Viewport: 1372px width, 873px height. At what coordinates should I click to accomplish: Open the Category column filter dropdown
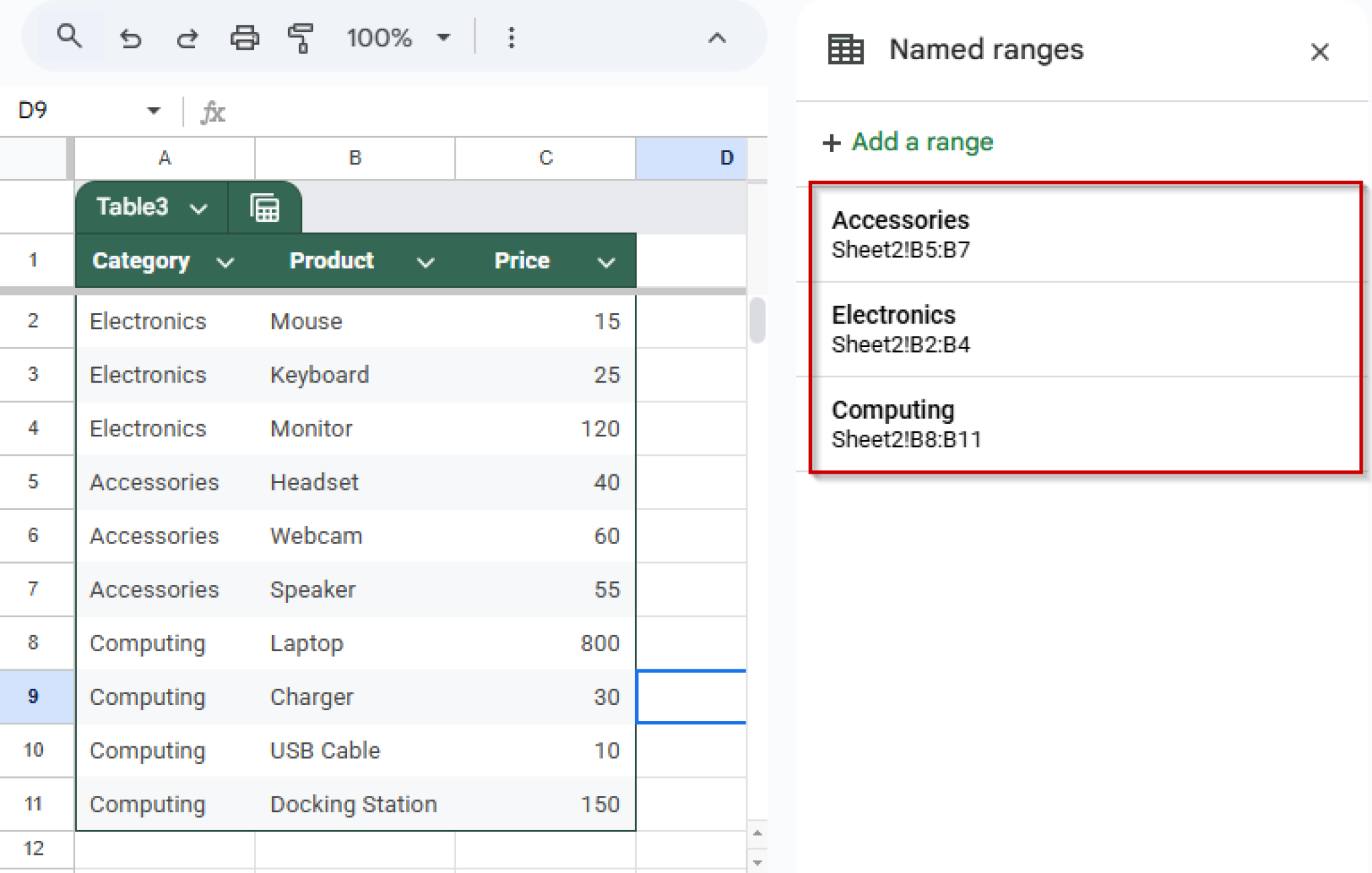point(226,261)
